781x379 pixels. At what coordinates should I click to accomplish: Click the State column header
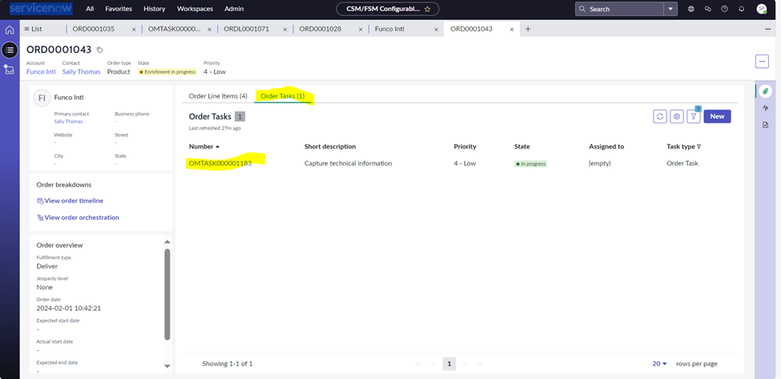[522, 147]
